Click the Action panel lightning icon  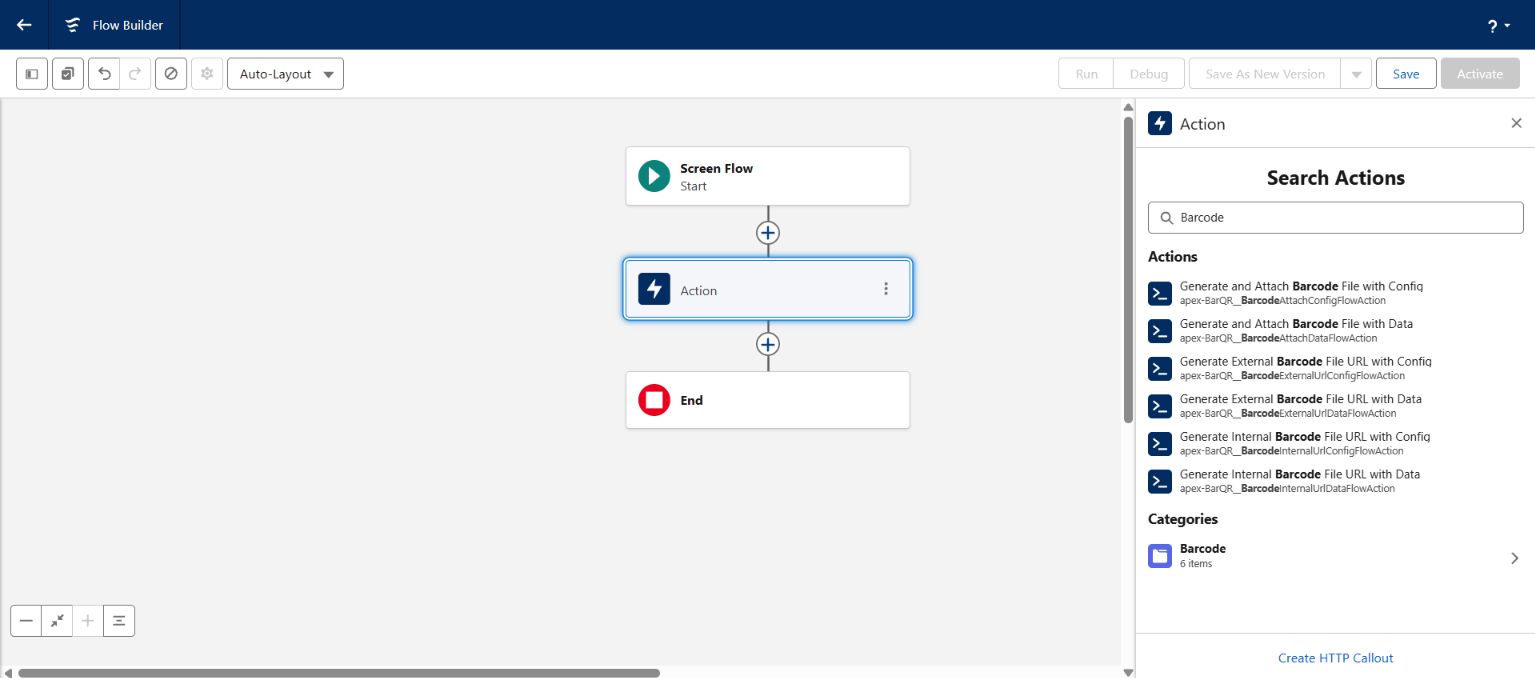(1160, 123)
